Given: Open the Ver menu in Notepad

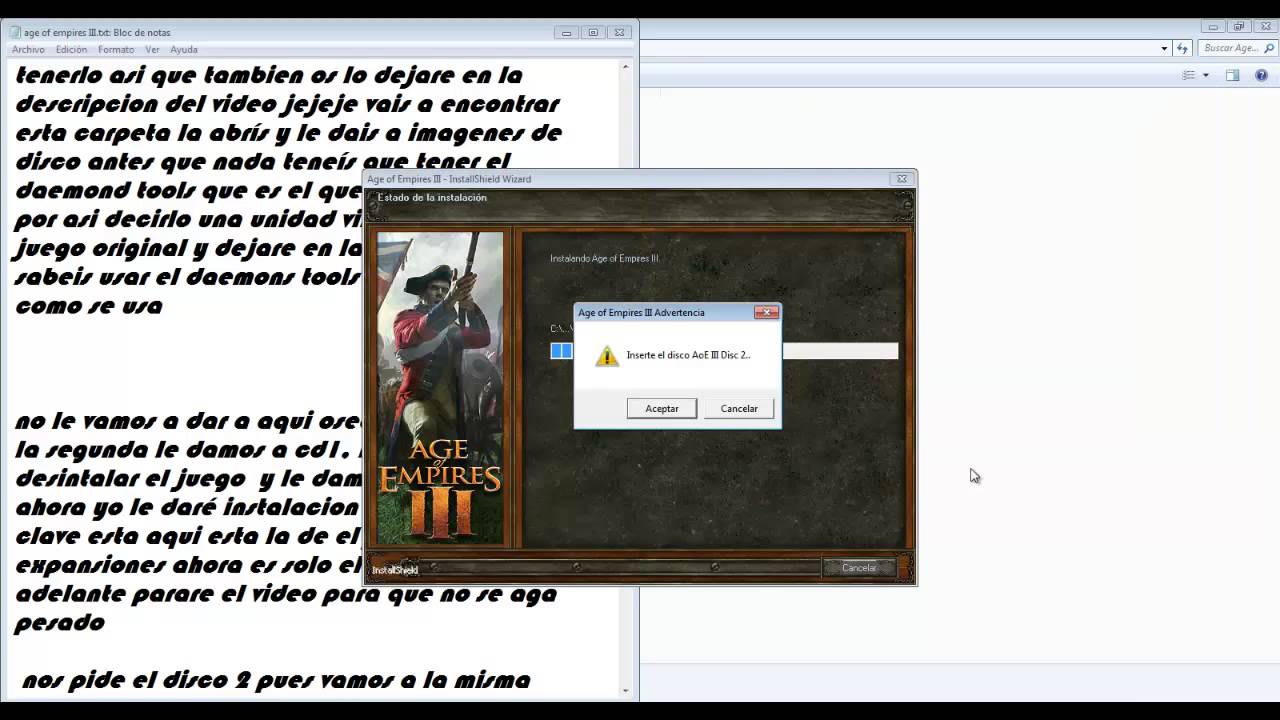Looking at the screenshot, I should pyautogui.click(x=152, y=49).
